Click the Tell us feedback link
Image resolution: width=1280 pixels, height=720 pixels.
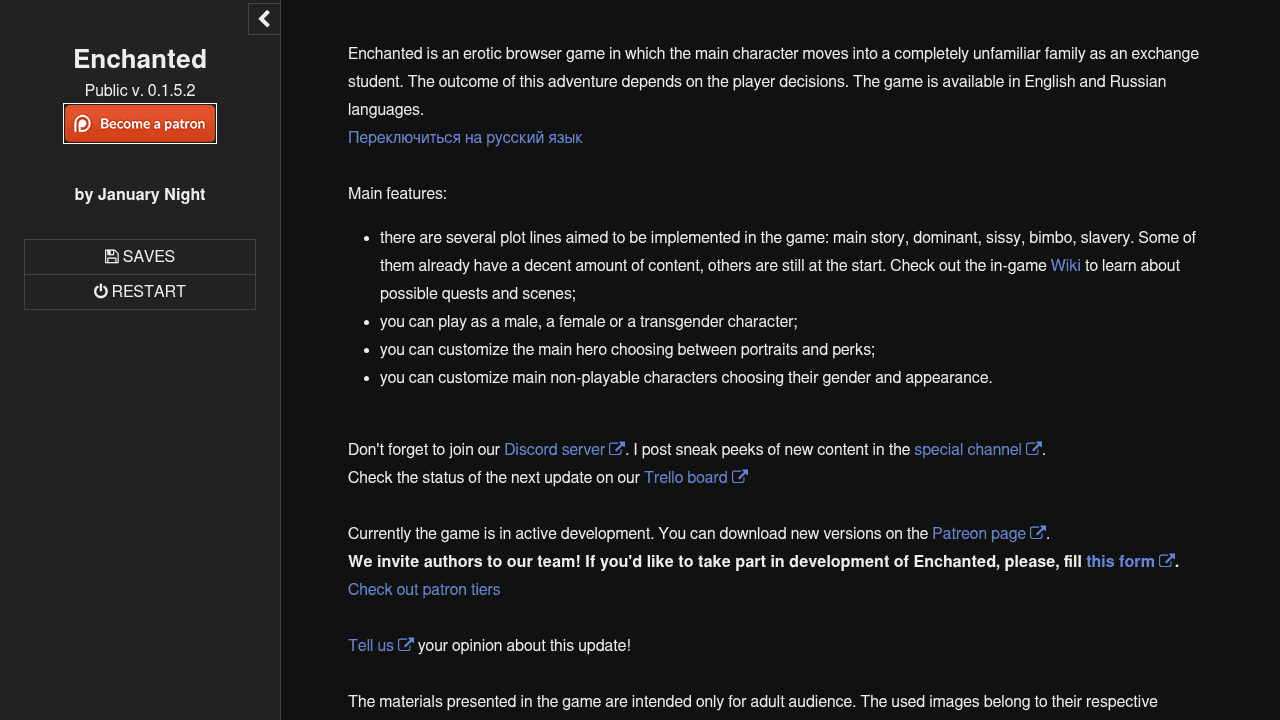(371, 646)
